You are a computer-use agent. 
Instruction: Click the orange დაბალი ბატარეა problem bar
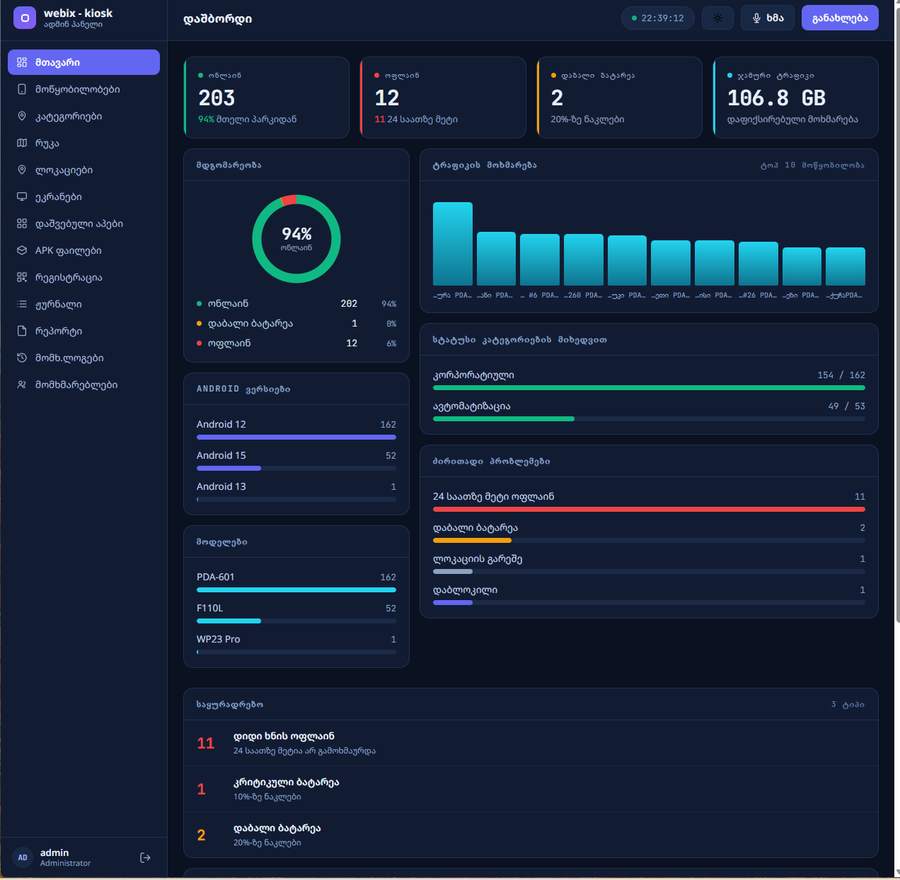[x=649, y=540]
